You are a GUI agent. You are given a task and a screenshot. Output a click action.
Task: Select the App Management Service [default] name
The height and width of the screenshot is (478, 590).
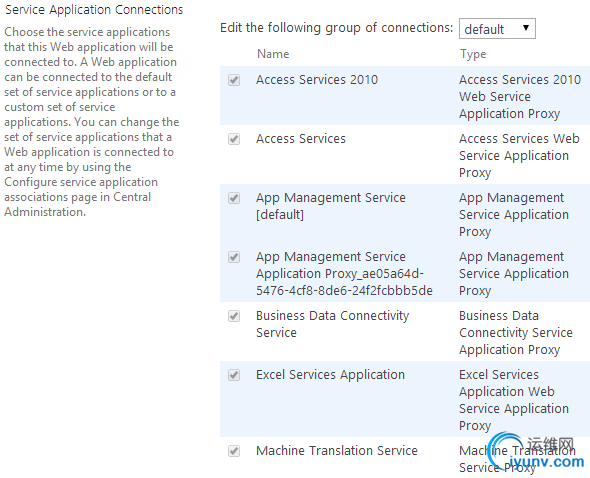point(331,206)
